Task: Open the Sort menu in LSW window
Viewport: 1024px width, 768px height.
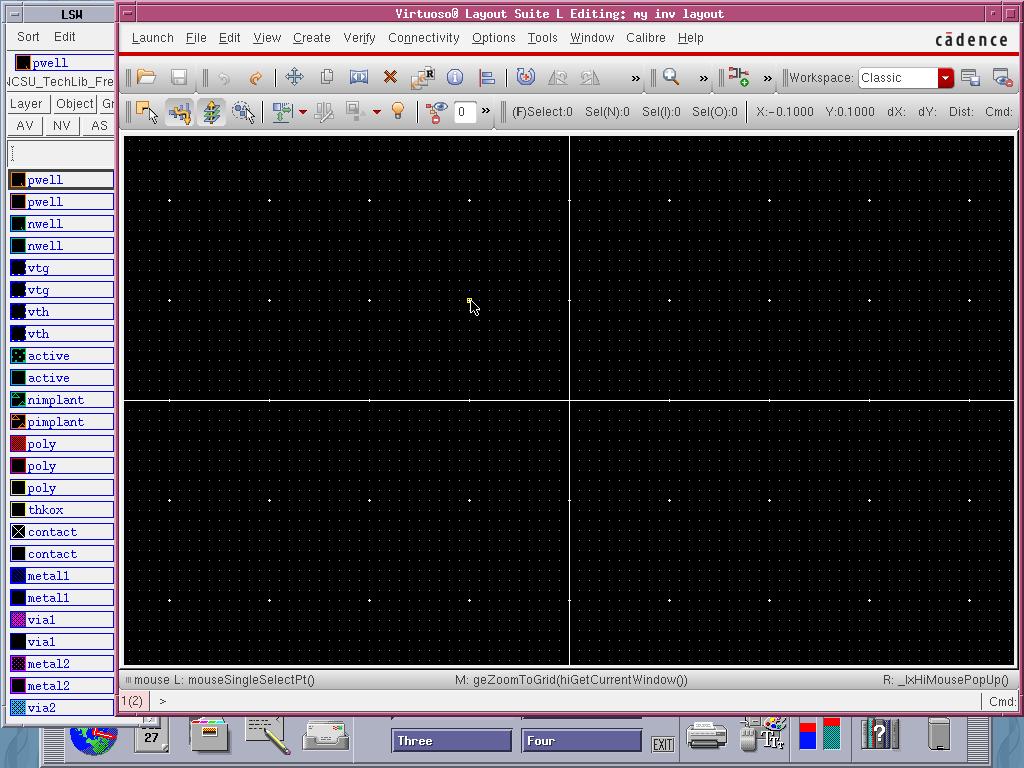Action: tap(28, 37)
